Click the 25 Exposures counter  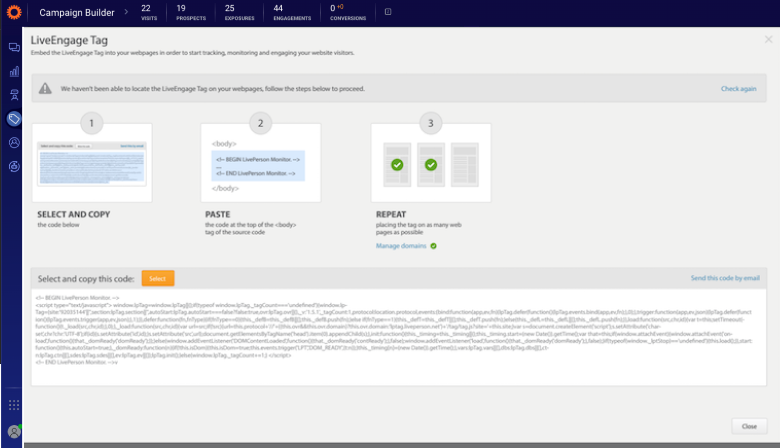coord(239,12)
